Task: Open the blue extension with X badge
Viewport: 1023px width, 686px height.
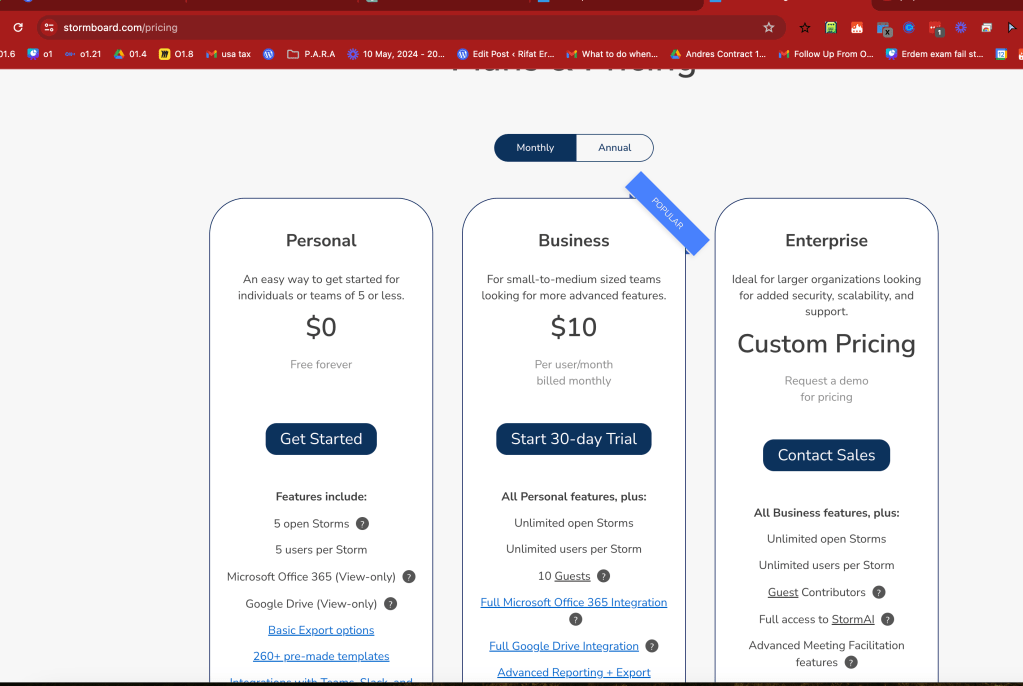Action: (x=884, y=28)
